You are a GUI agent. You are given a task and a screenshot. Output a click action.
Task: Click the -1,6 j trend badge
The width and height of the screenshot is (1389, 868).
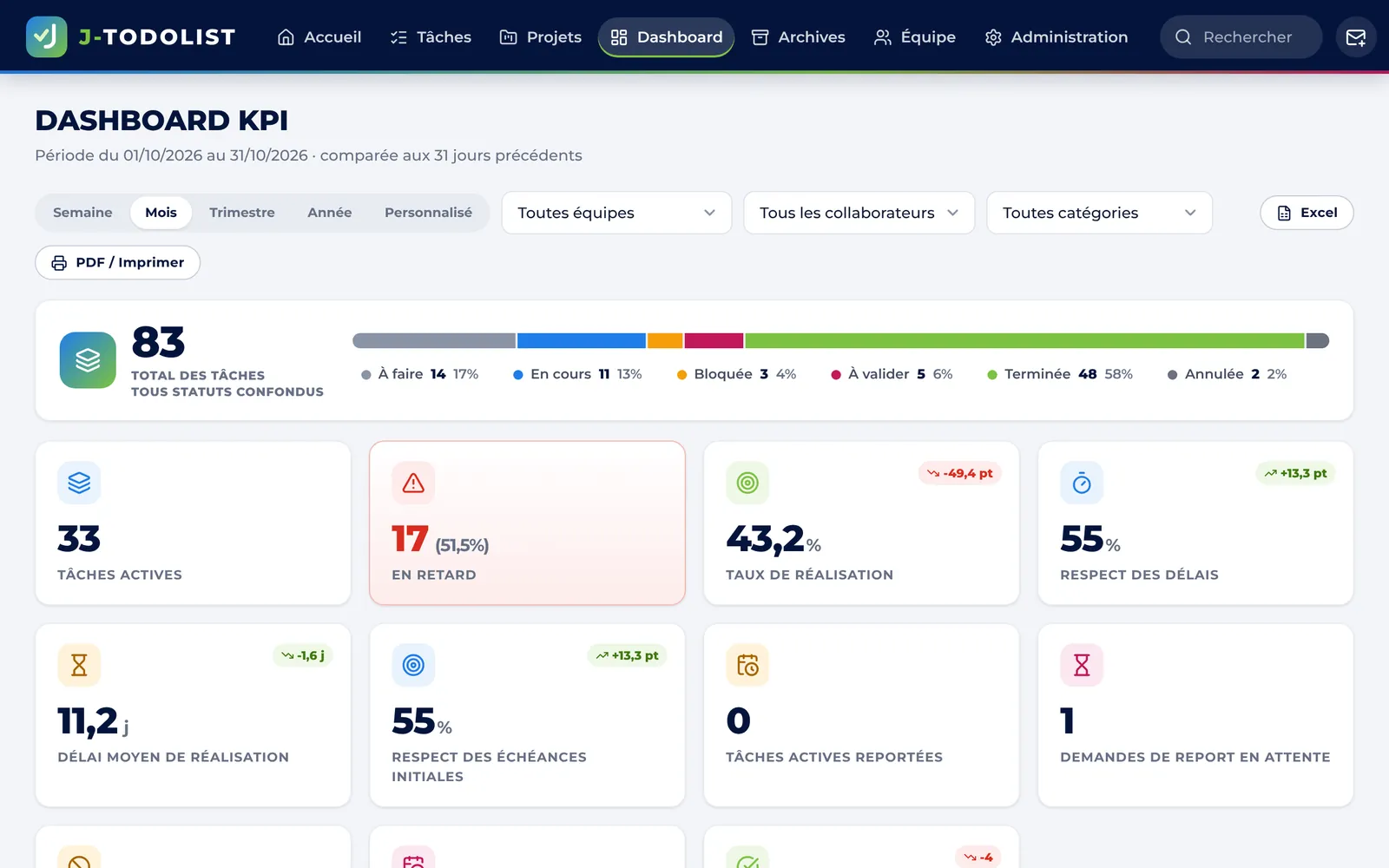click(x=302, y=655)
